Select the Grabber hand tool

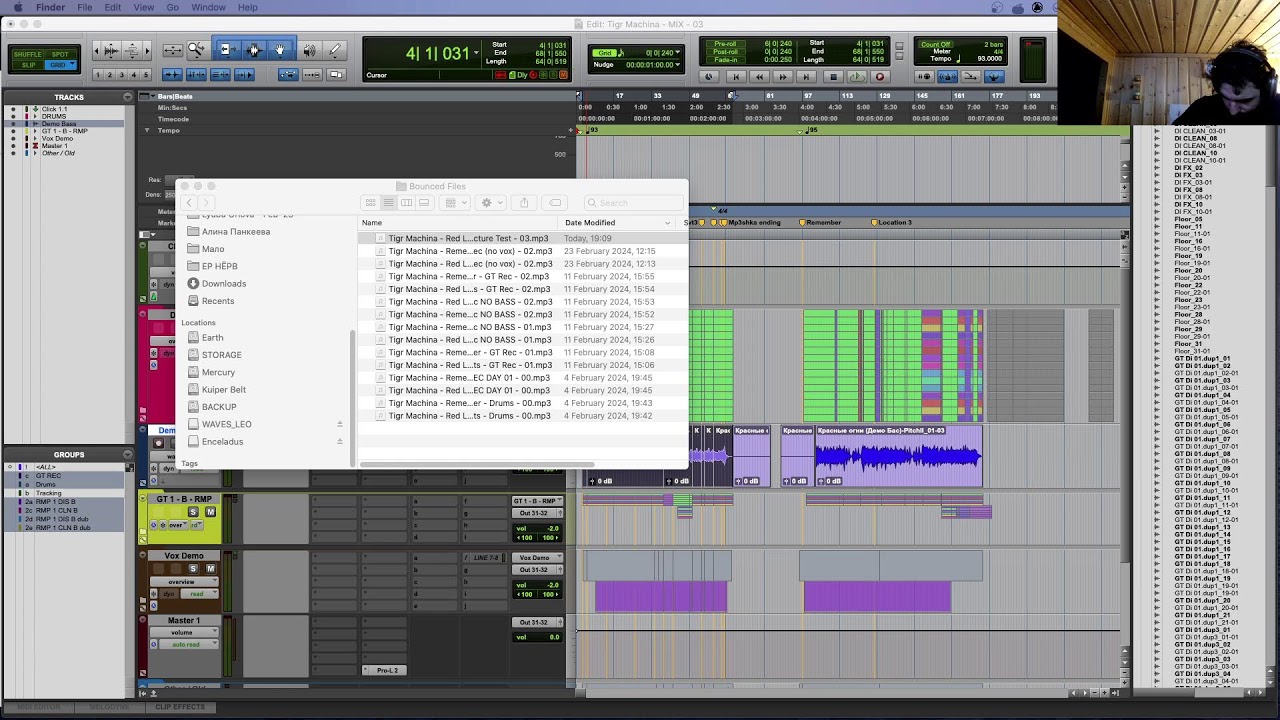(280, 50)
